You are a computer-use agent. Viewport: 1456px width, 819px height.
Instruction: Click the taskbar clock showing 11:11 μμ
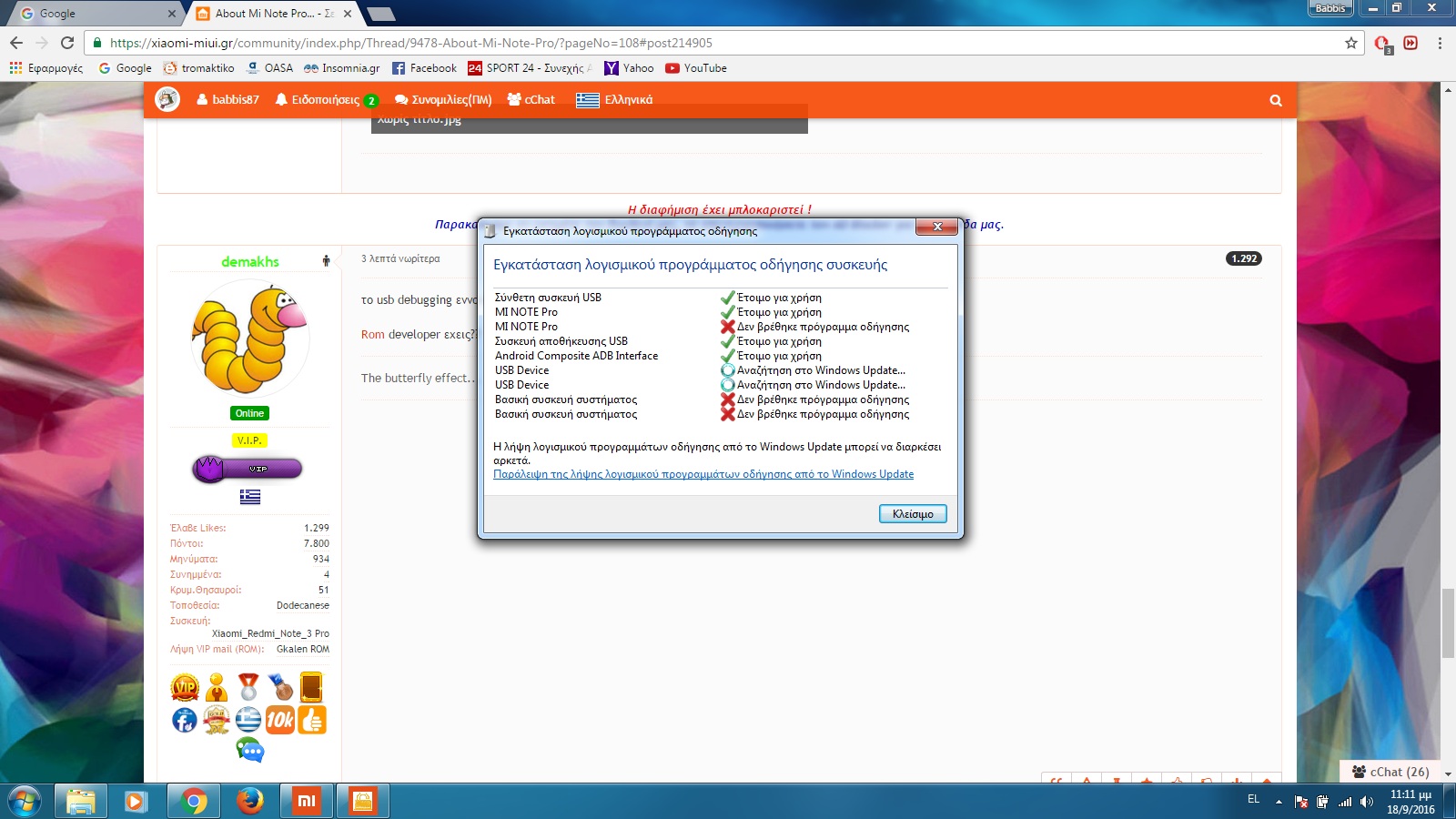(1410, 802)
